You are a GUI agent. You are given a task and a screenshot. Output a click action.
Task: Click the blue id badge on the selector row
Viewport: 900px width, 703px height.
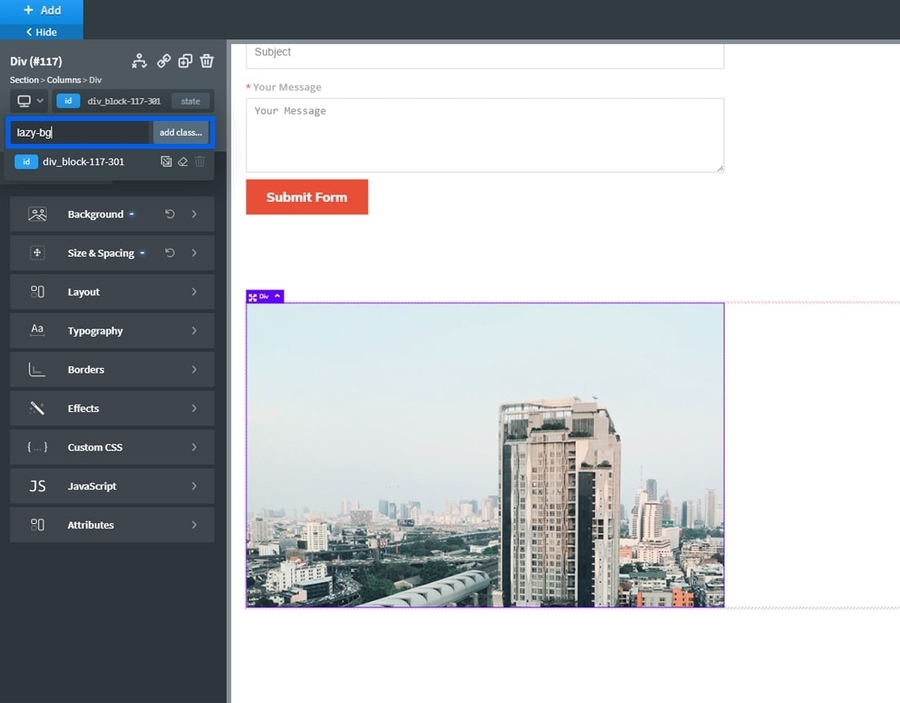[x=68, y=100]
